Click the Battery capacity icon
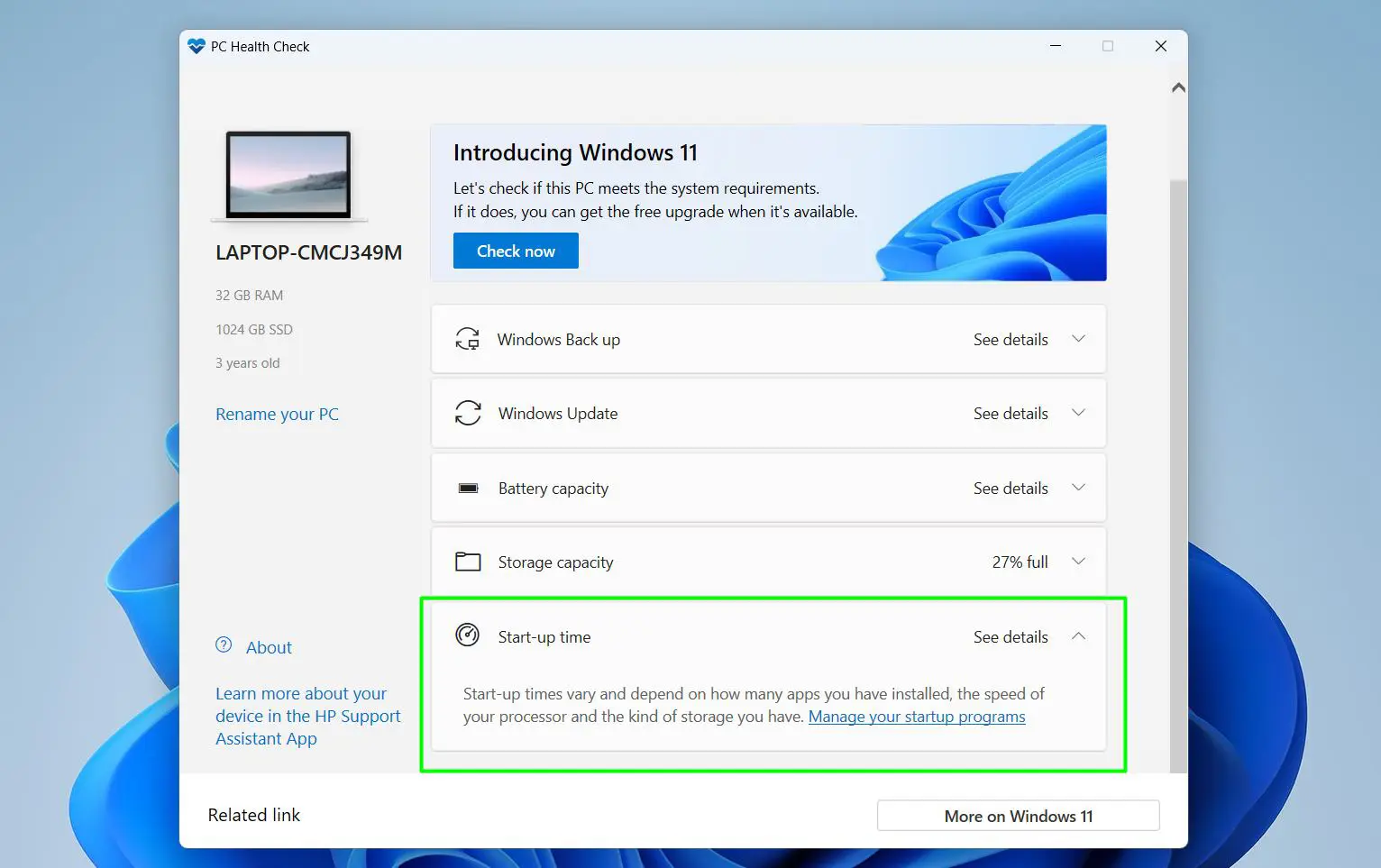1381x868 pixels. pos(468,488)
